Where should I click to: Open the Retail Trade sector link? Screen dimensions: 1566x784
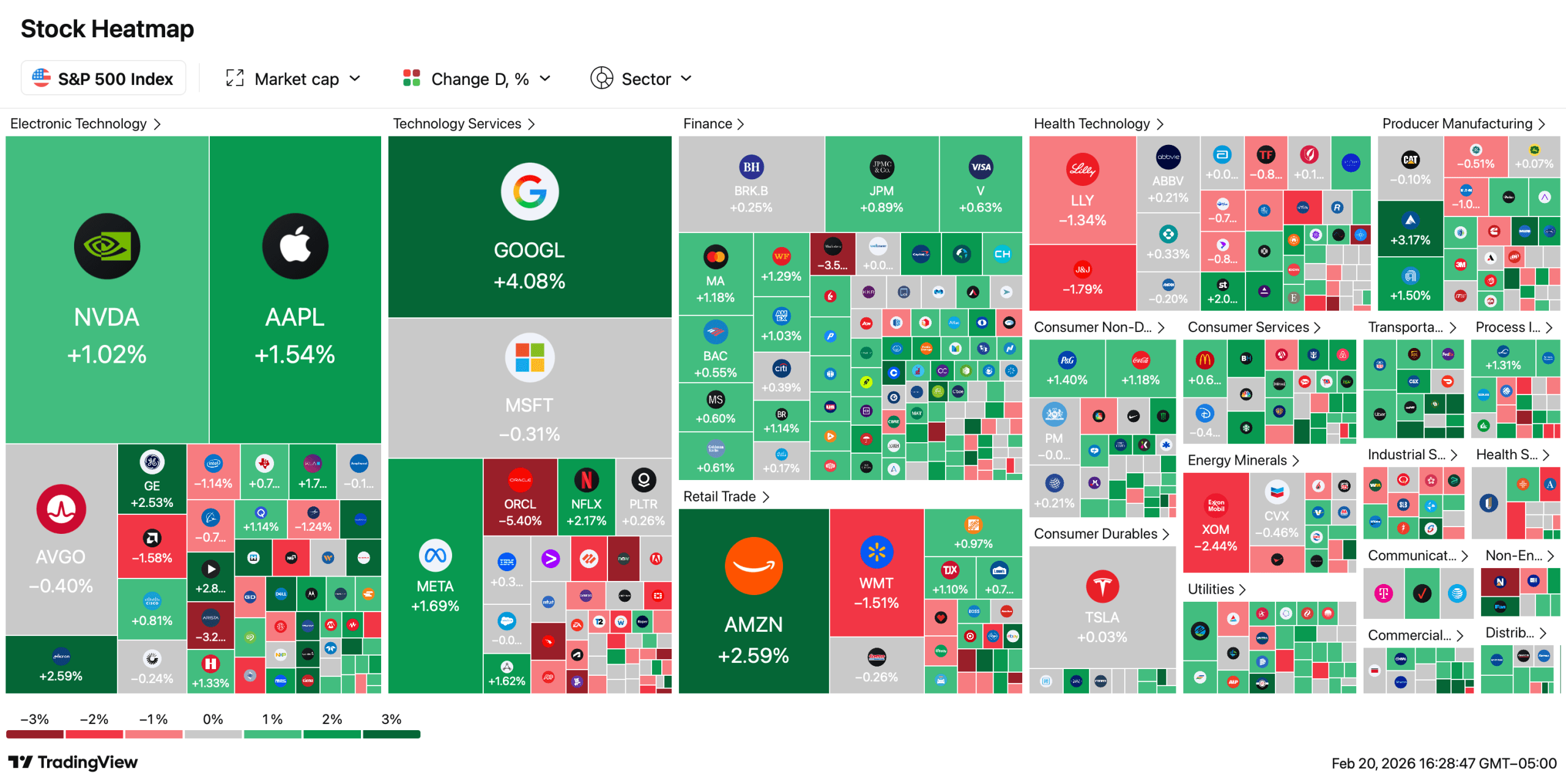(725, 497)
